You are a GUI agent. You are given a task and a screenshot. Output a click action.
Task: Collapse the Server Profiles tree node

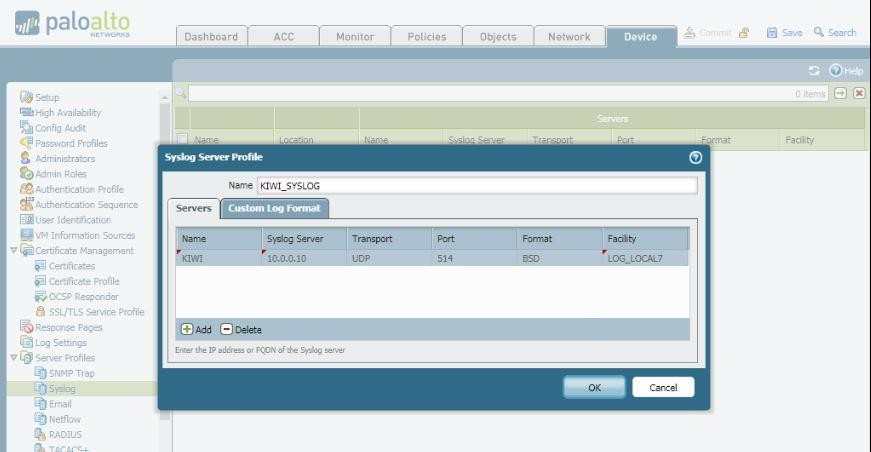[13, 357]
